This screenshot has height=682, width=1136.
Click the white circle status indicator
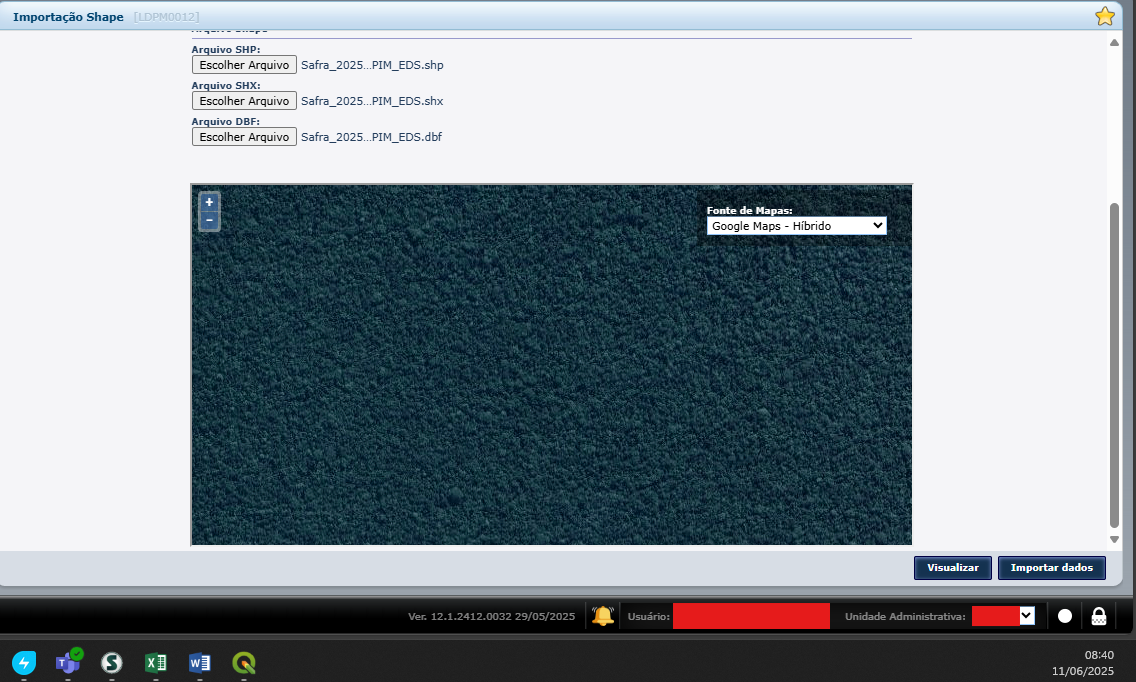pos(1065,616)
